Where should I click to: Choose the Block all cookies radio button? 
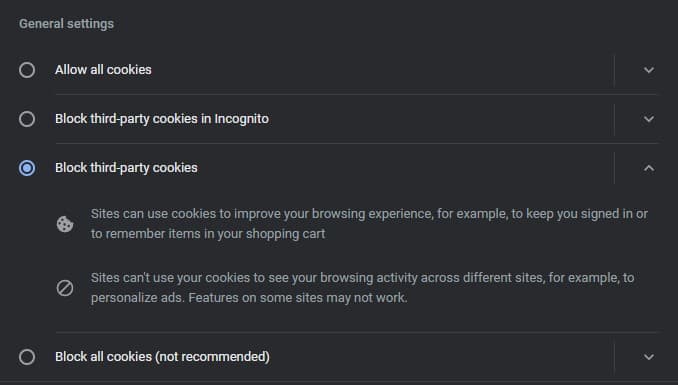pyautogui.click(x=27, y=357)
